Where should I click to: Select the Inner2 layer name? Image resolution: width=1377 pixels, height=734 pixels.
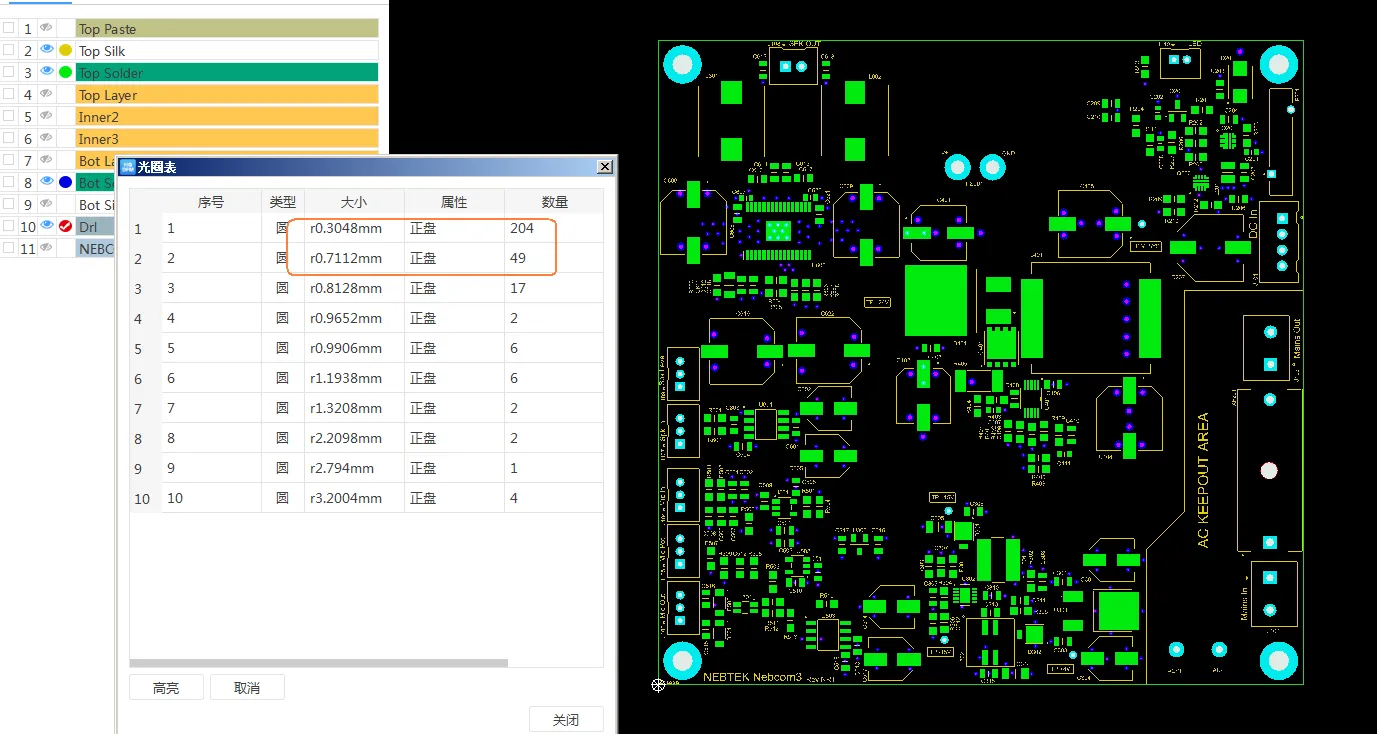[x=227, y=117]
